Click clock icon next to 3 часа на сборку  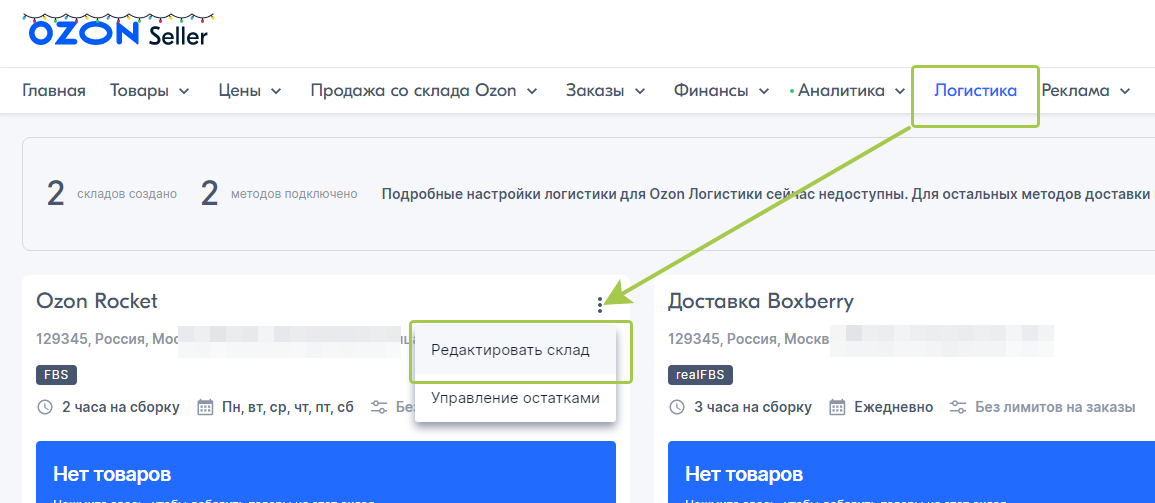(x=677, y=407)
